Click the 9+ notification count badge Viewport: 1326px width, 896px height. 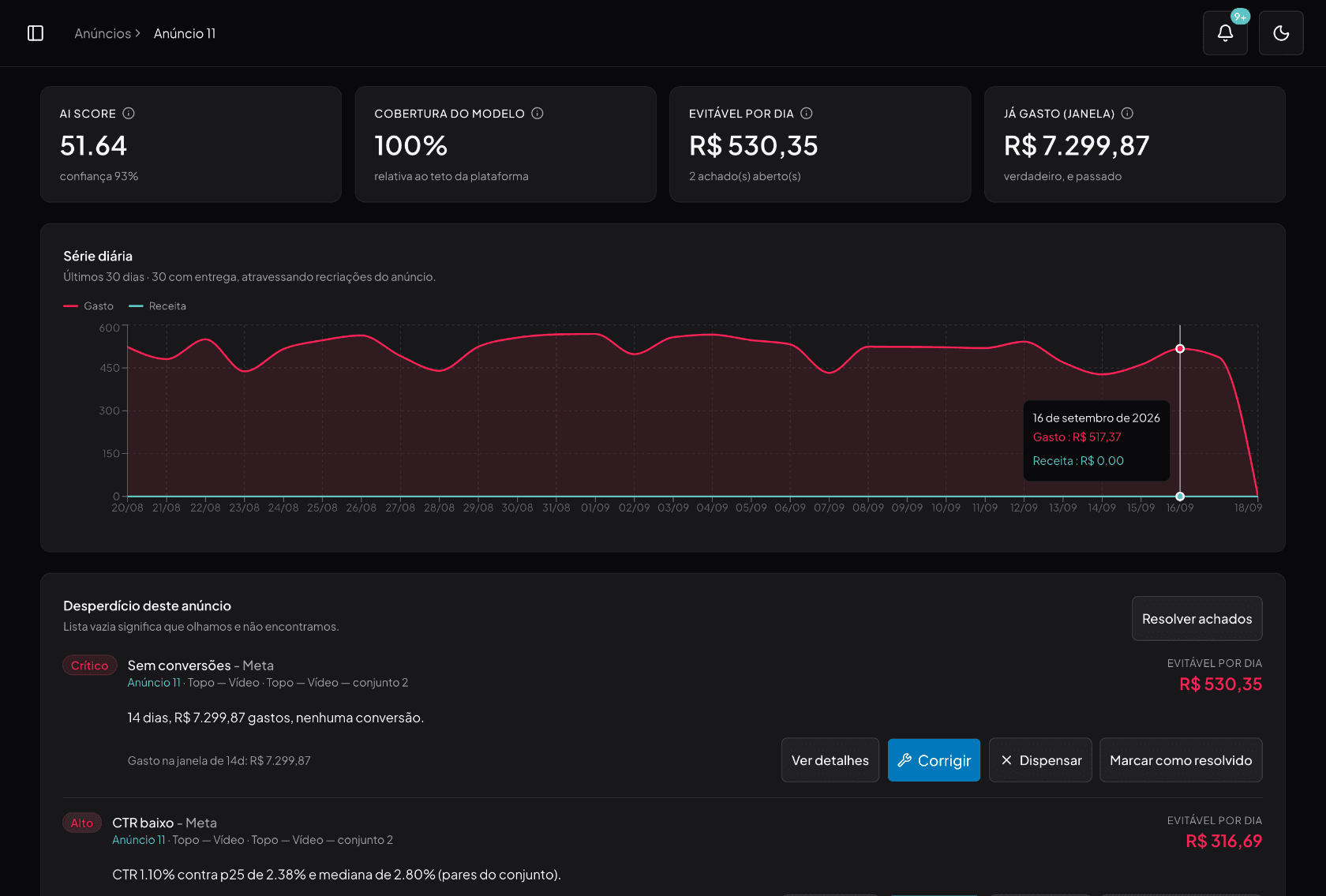(1240, 17)
